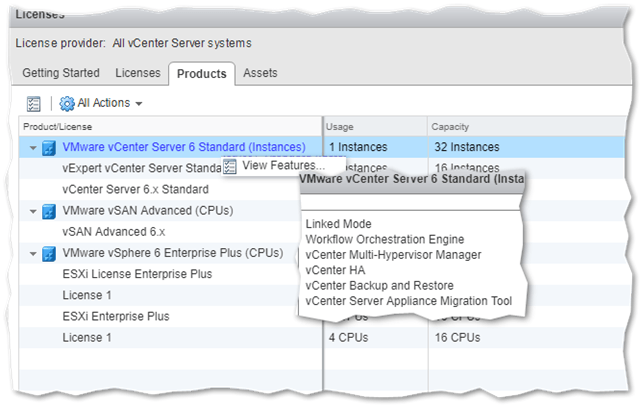
Task: Click vCenter HA in the features list
Action: point(335,270)
